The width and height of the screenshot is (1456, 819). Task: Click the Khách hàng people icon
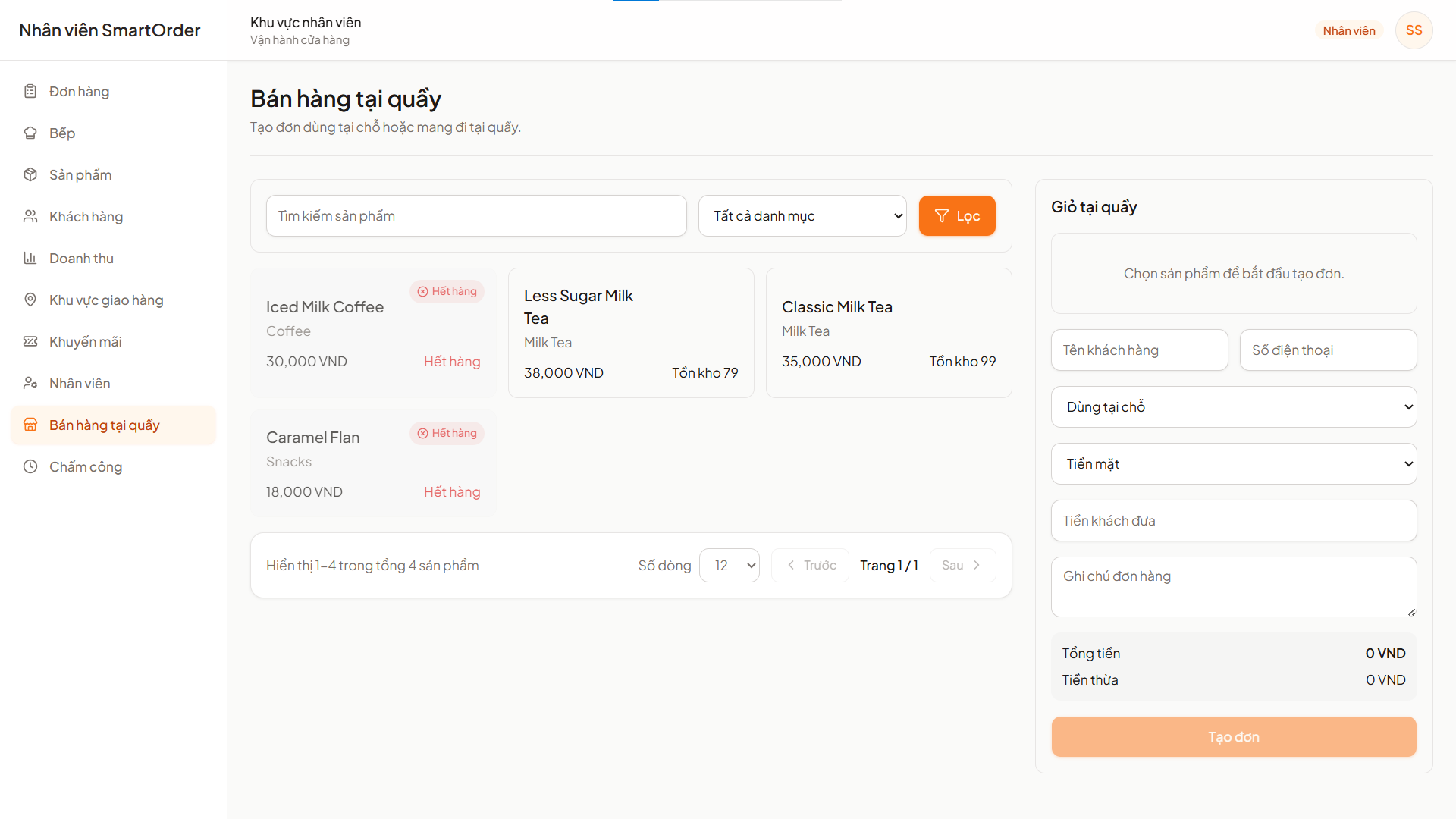(x=30, y=216)
